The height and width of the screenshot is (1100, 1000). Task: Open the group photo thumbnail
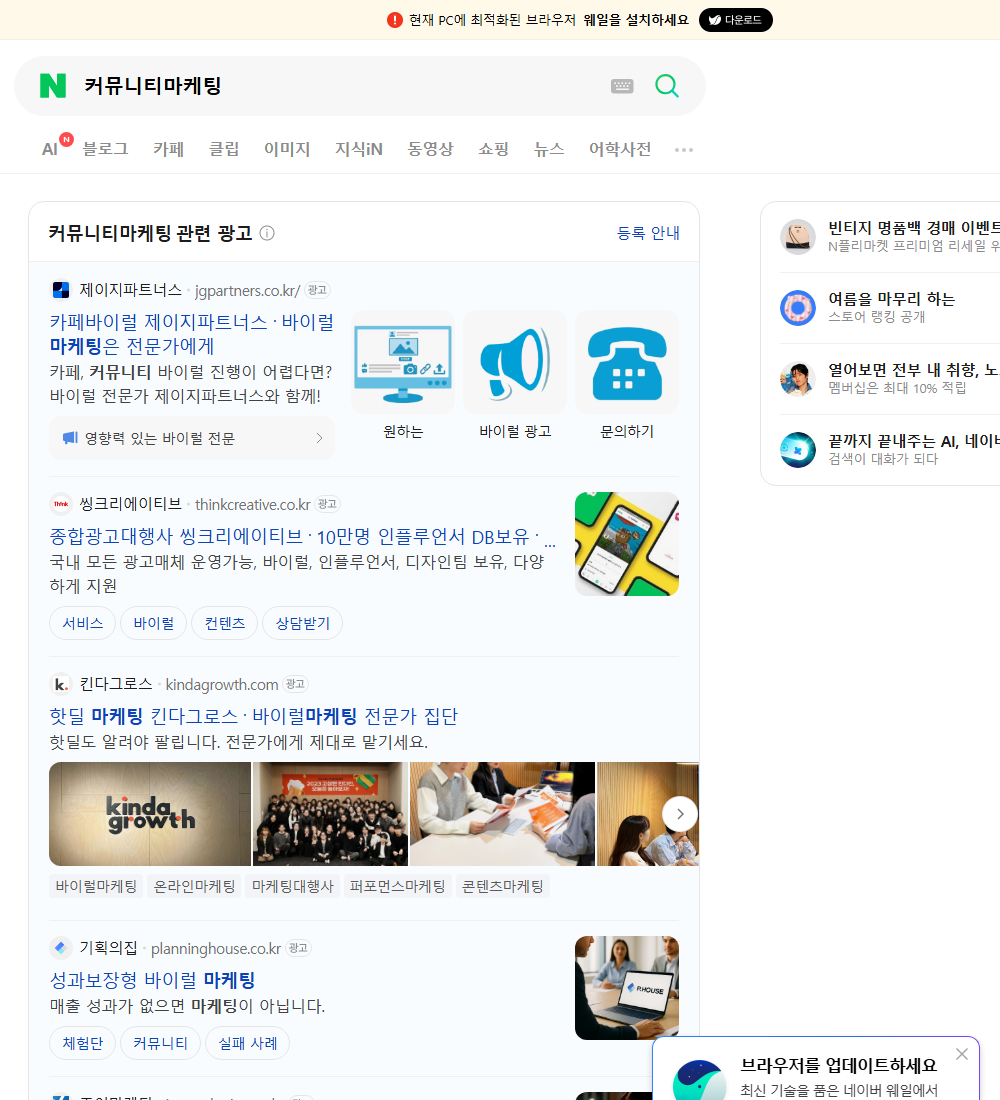331,814
